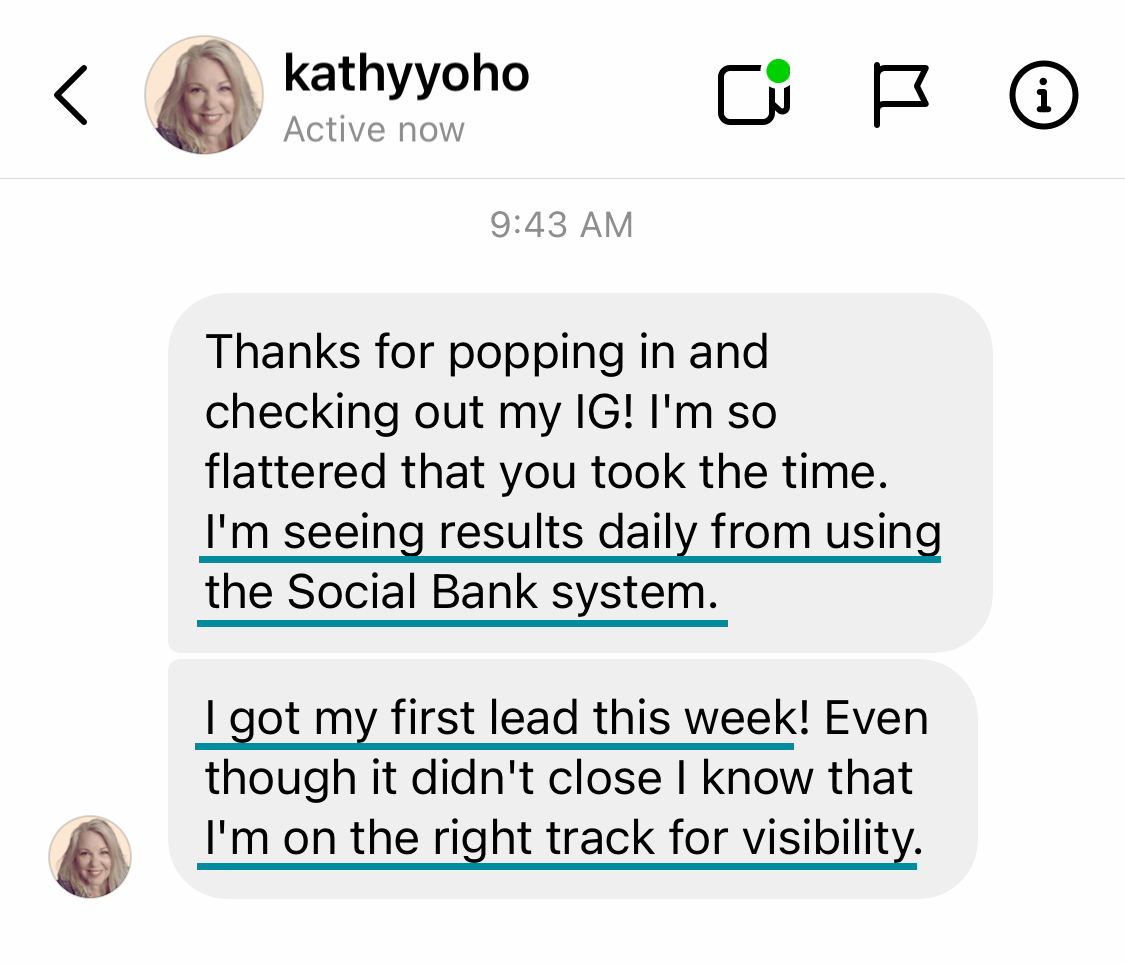The image size is (1125, 964).
Task: Click "though it didn't close I know that" line
Action: tap(558, 778)
